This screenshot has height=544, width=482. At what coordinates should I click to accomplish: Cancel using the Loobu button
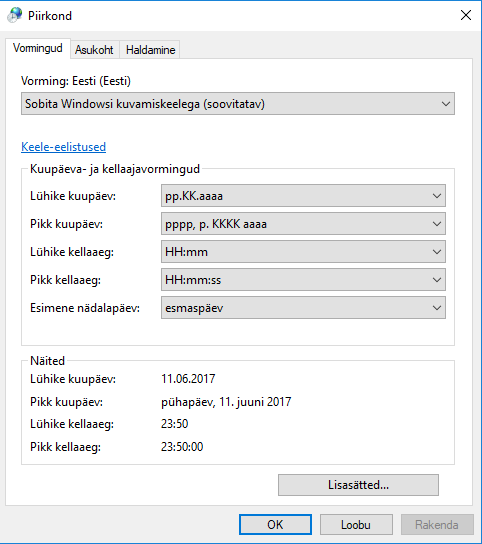[356, 525]
